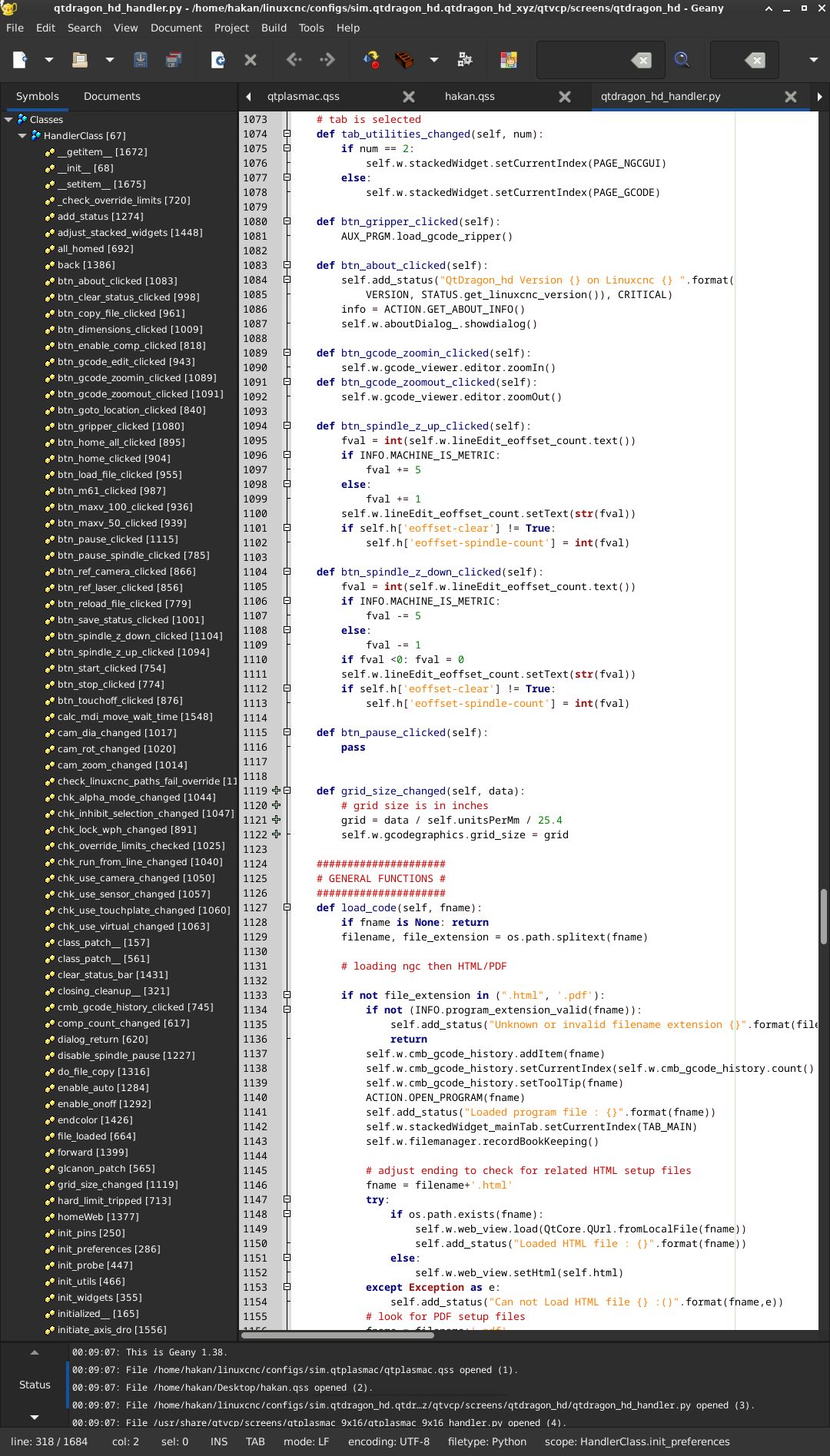Viewport: 830px width, 1456px height.
Task: Fold the btn_about_clicked function at line 1083
Action: click(x=287, y=265)
